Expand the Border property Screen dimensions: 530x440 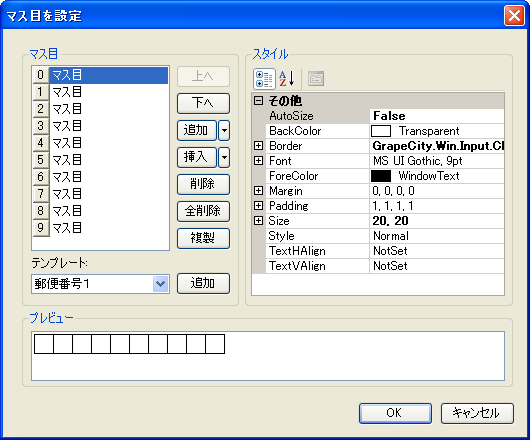(258, 146)
